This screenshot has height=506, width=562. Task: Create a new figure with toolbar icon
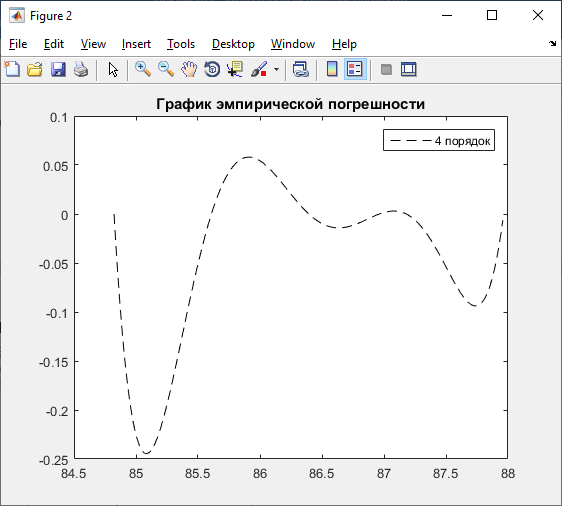12,69
